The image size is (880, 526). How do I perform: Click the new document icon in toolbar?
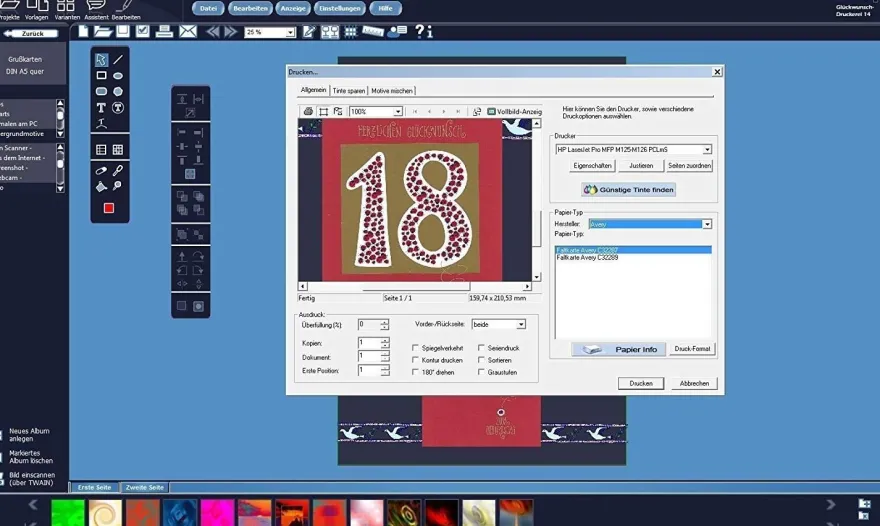click(x=83, y=31)
